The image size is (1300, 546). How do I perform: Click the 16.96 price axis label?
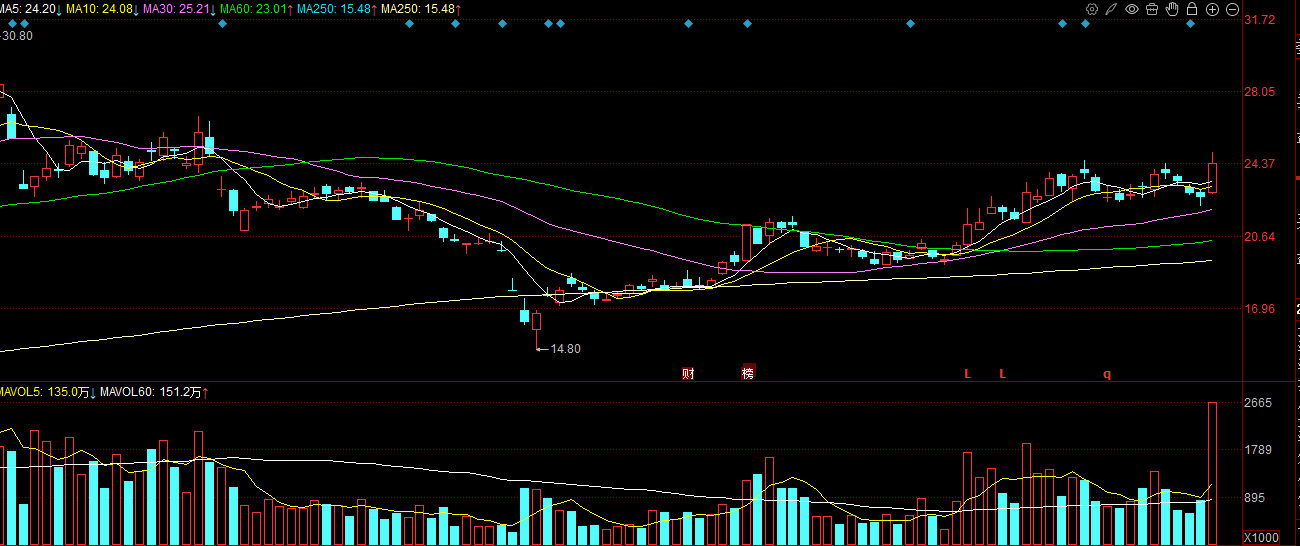(x=1259, y=309)
